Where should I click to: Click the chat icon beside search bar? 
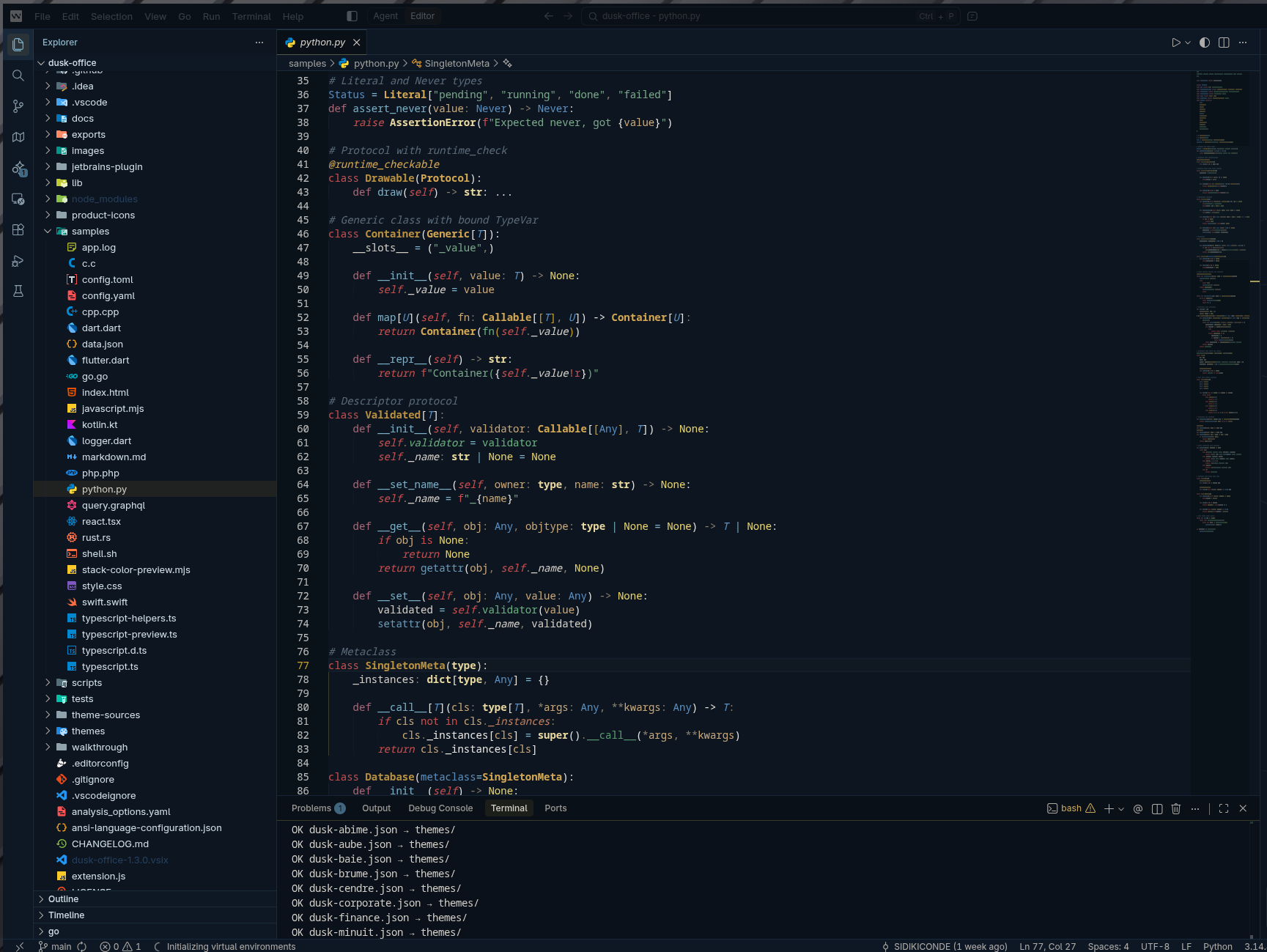point(972,16)
